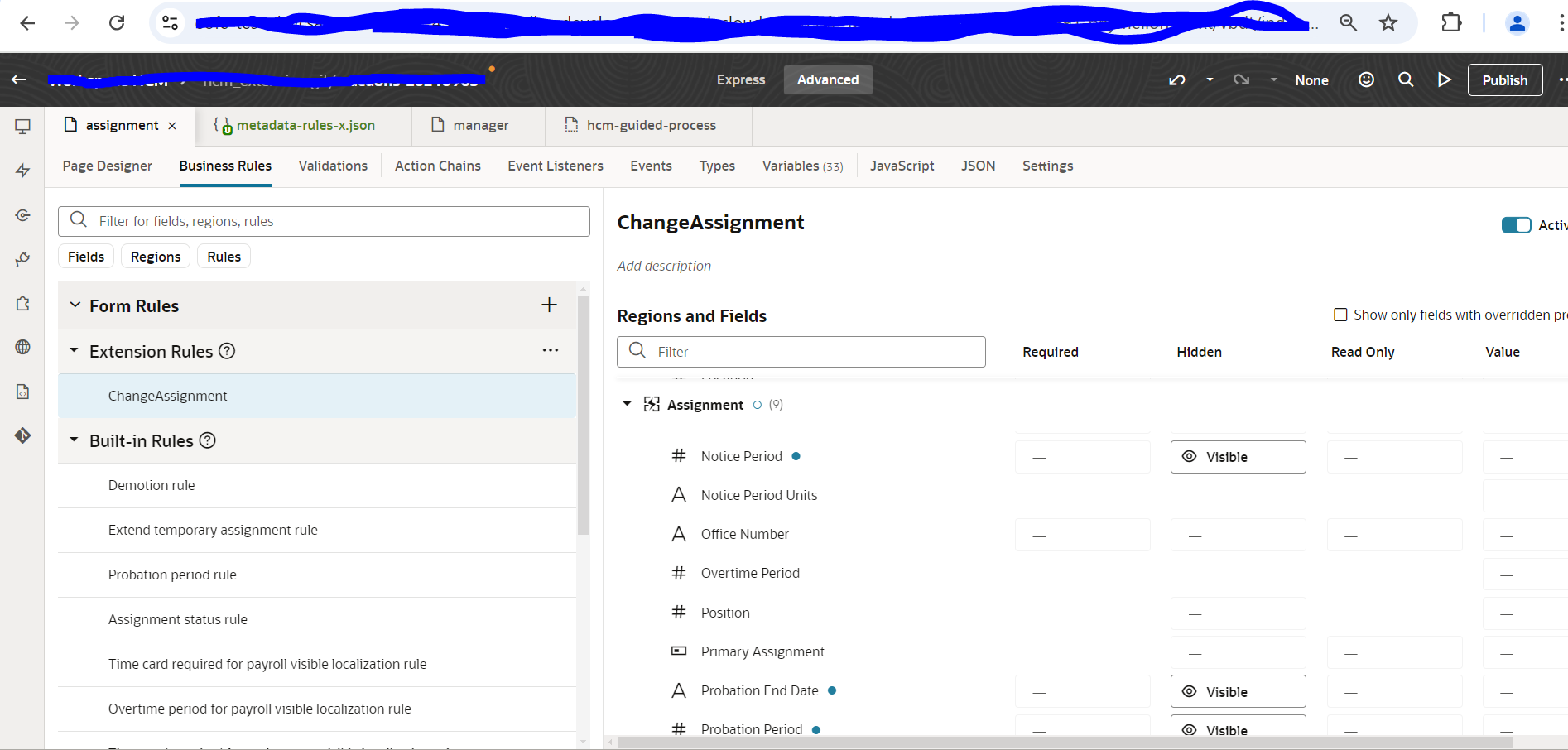Collapse the Assignment region in fields list
Screen dimensions: 1568x750
tap(627, 404)
